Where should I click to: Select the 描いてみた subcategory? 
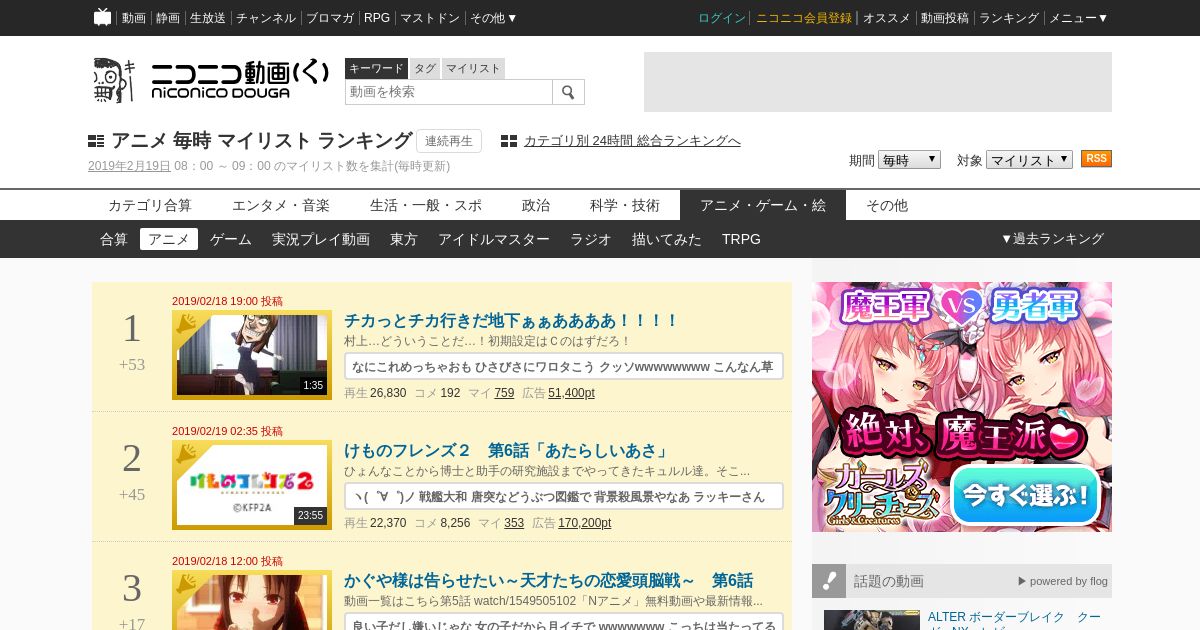tap(667, 239)
